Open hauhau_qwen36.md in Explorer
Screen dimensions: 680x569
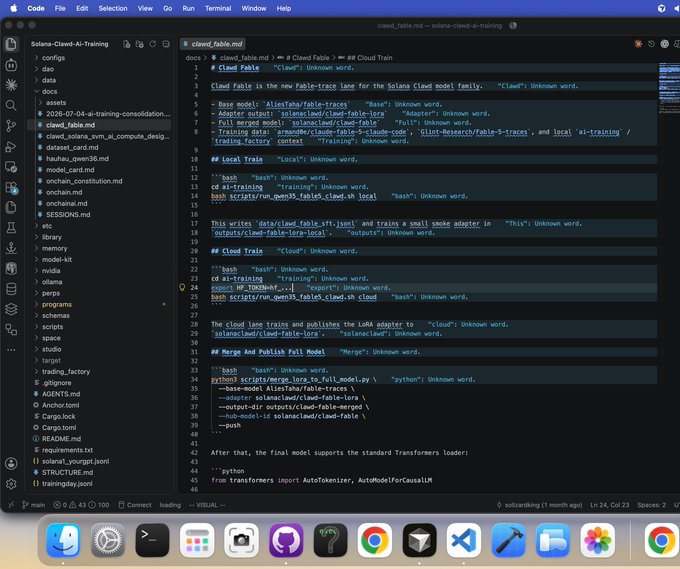pyautogui.click(x=77, y=159)
